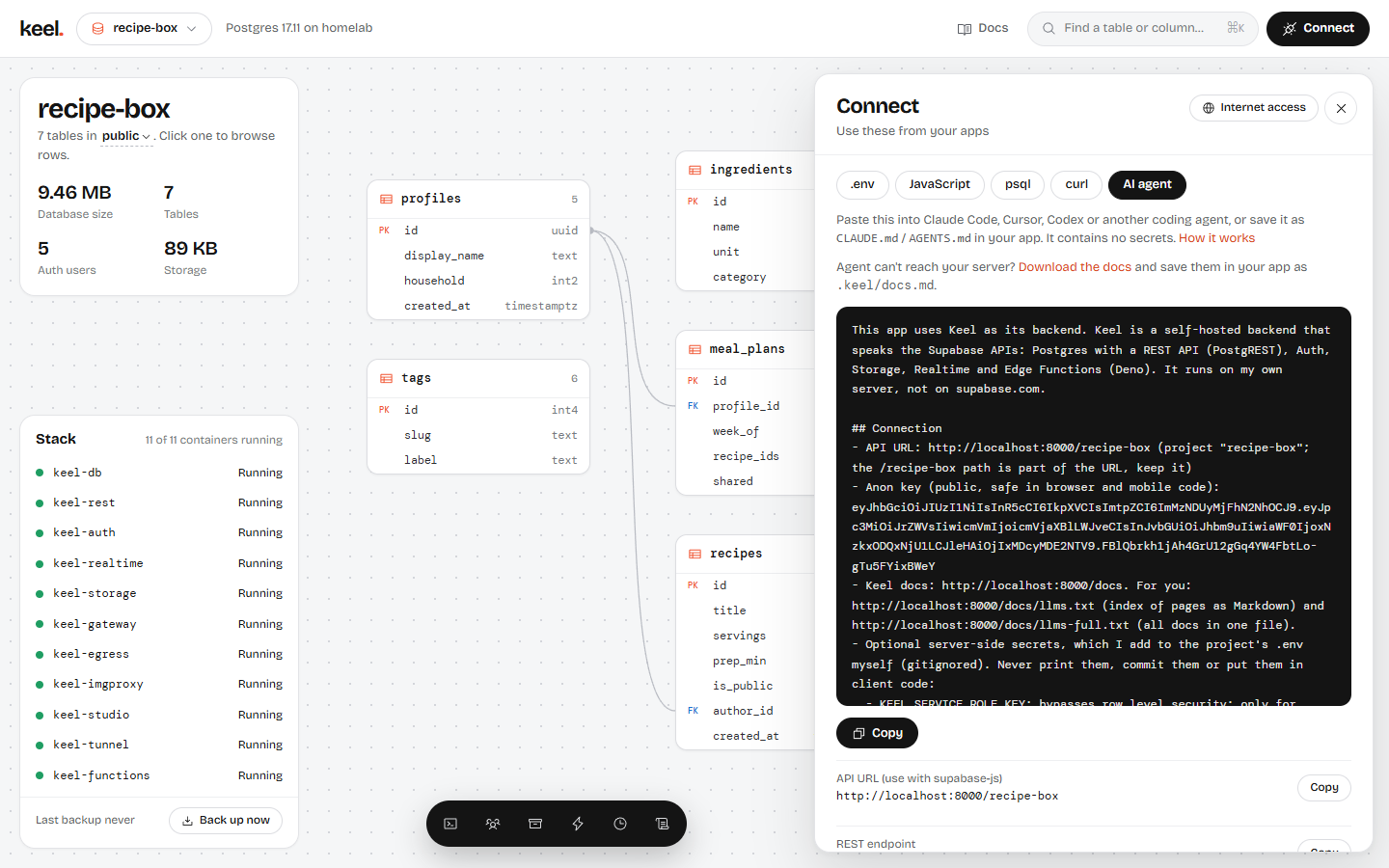Viewport: 1389px width, 868px height.
Task: Click the display_name column in profiles
Action: point(478,256)
